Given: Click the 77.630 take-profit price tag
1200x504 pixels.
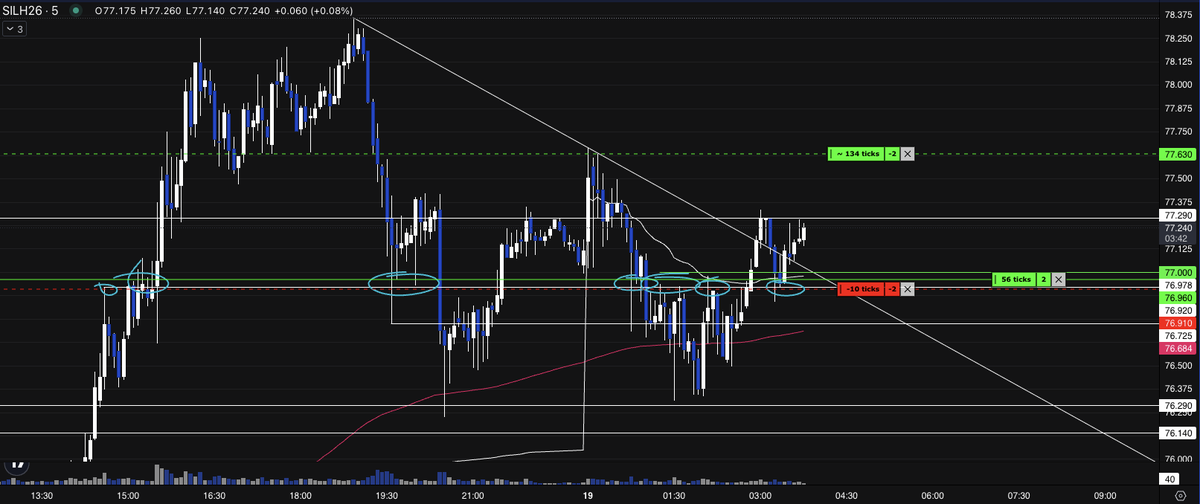Looking at the screenshot, I should (1176, 155).
